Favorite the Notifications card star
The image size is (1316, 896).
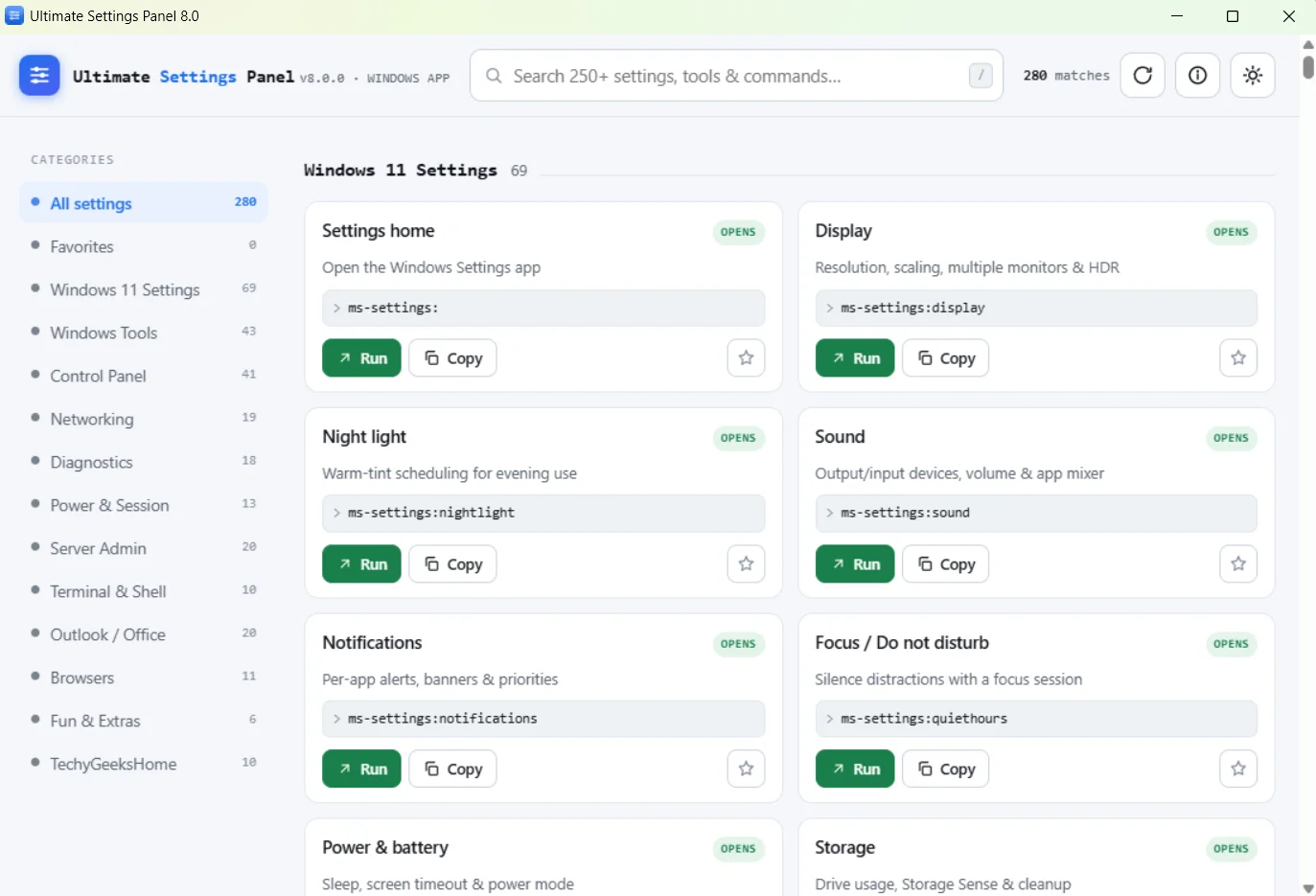click(x=746, y=769)
